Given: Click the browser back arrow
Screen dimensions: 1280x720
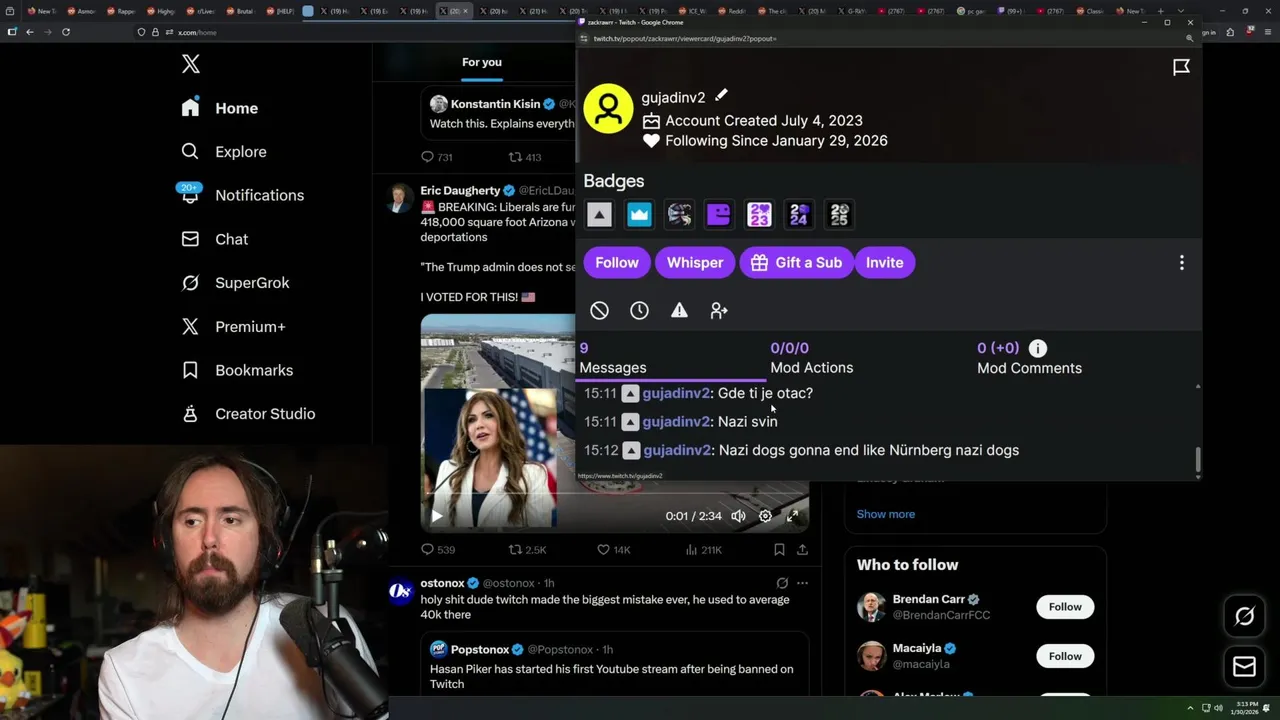Looking at the screenshot, I should (30, 32).
